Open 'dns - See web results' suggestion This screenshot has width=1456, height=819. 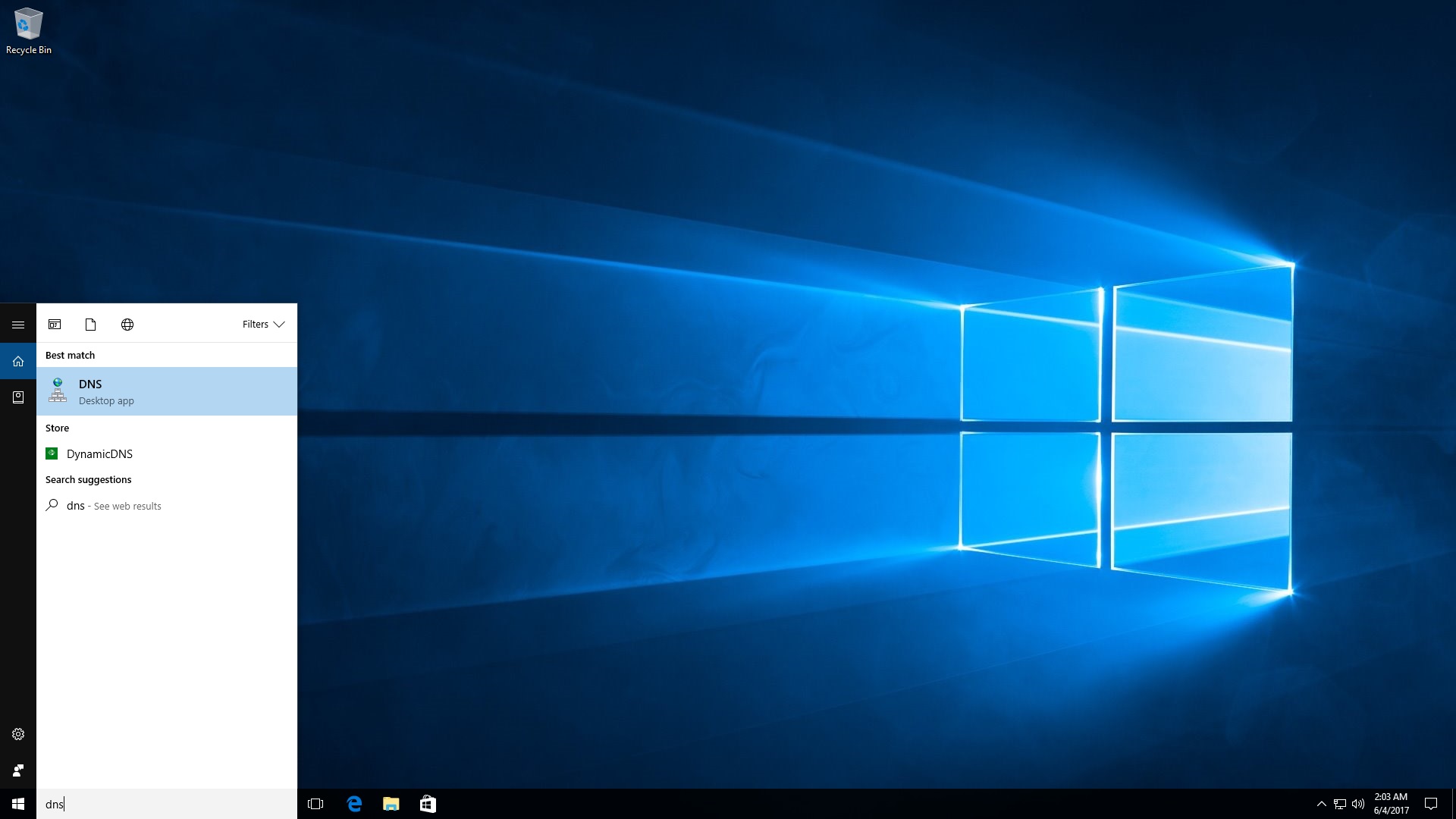coord(114,506)
